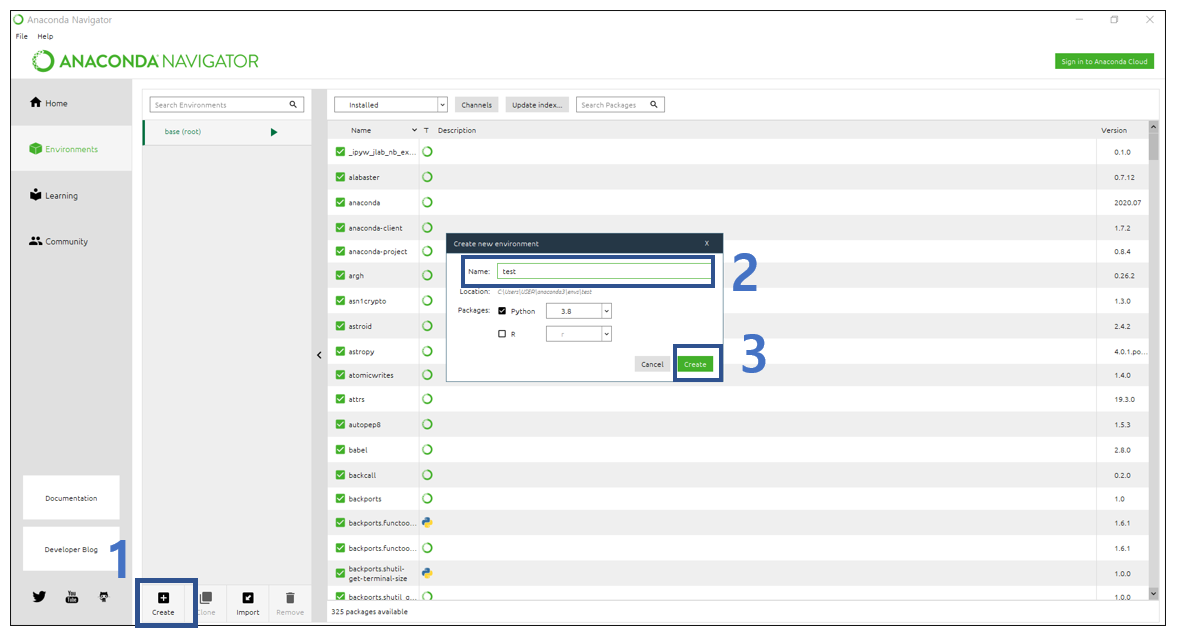Enable the R package checkbox in dialog
Screen dimensions: 1177x633
(x=502, y=333)
